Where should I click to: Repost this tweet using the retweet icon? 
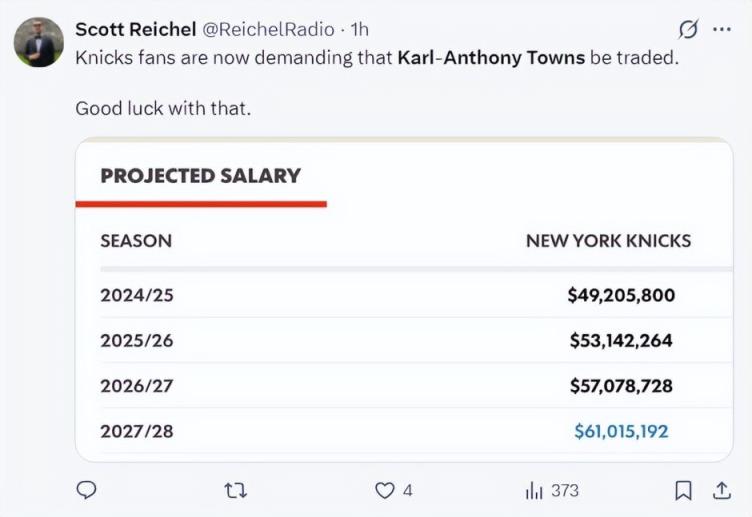click(x=235, y=490)
